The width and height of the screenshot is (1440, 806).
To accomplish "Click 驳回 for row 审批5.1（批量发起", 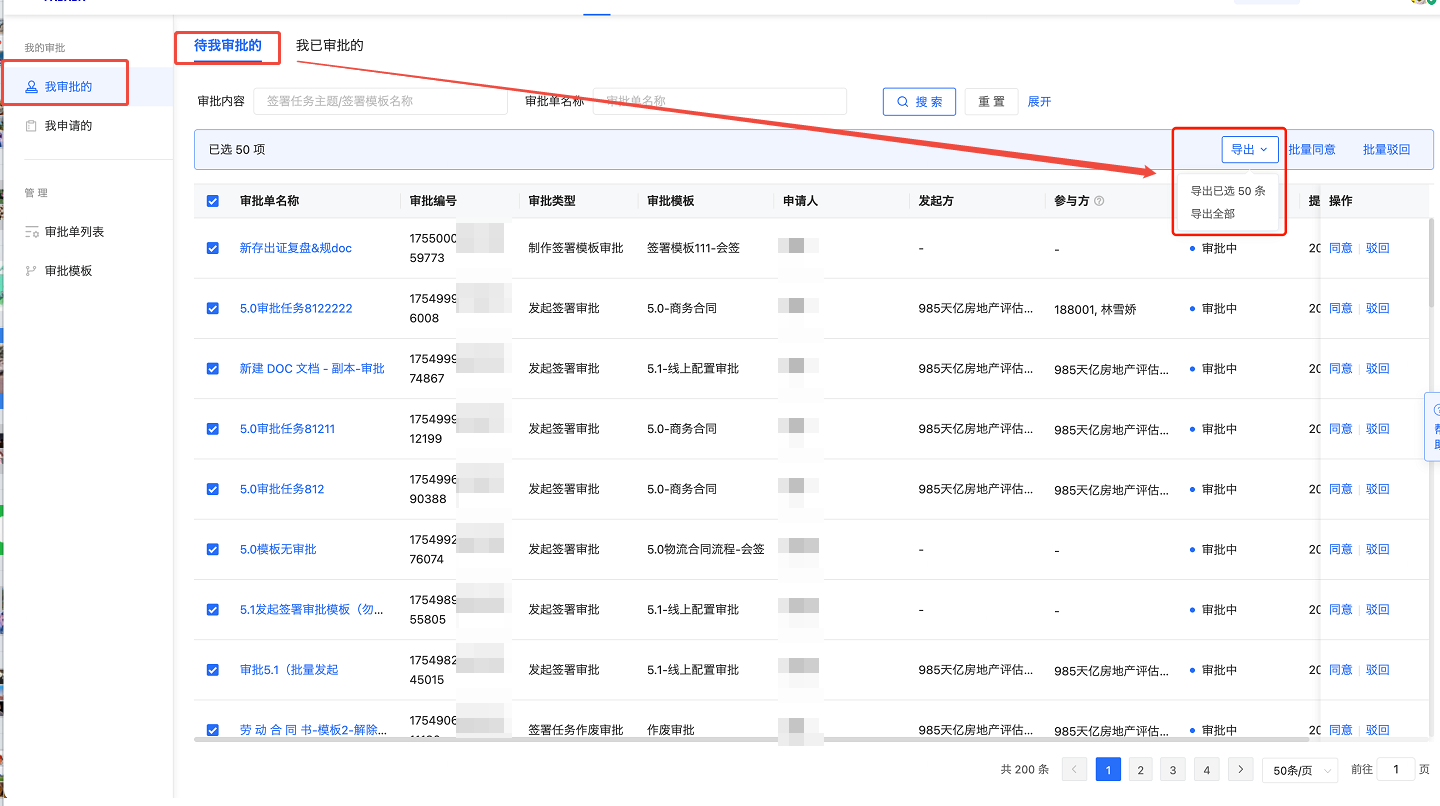I will [1378, 670].
